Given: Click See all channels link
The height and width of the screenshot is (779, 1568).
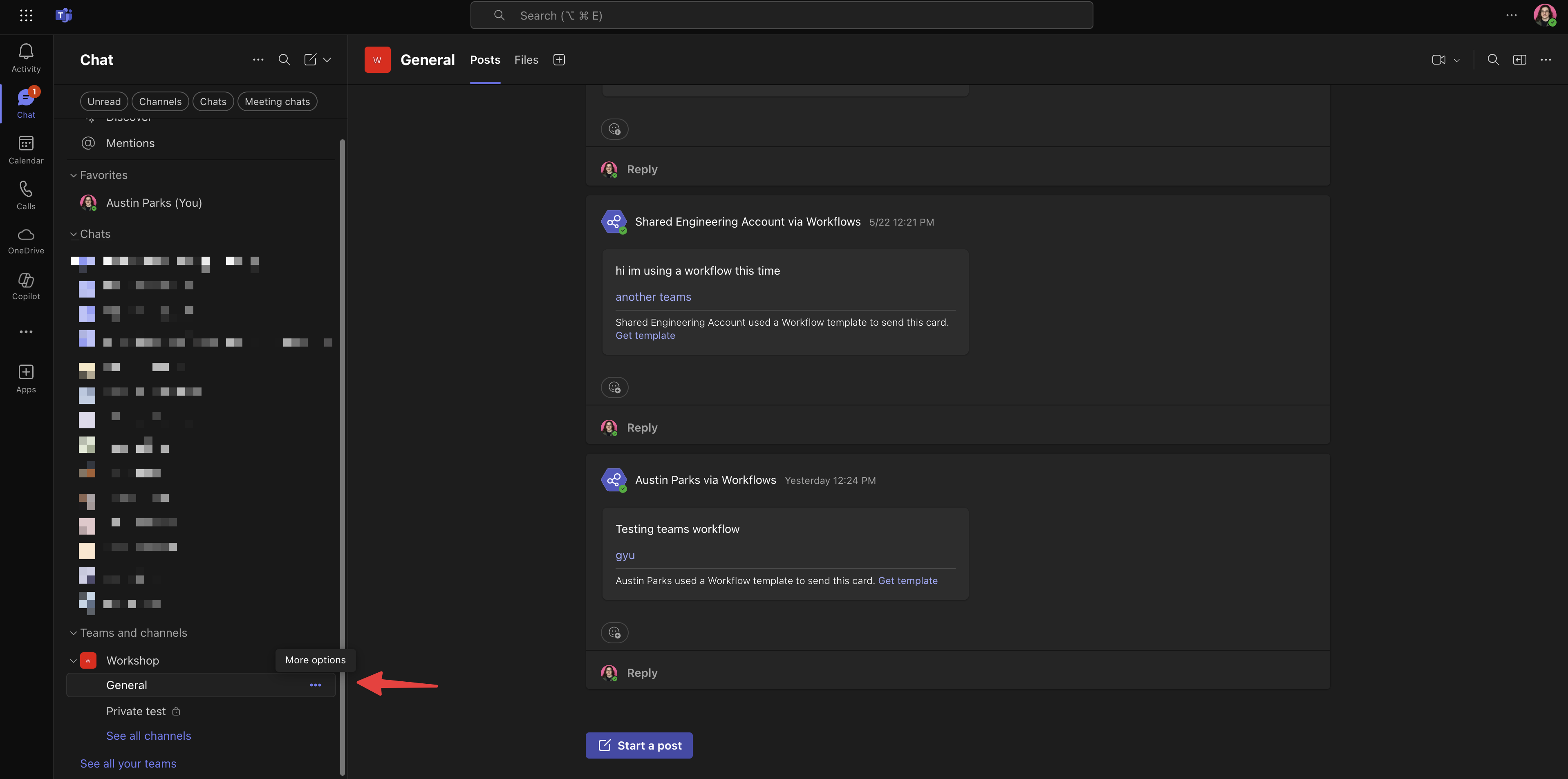Looking at the screenshot, I should pos(148,736).
